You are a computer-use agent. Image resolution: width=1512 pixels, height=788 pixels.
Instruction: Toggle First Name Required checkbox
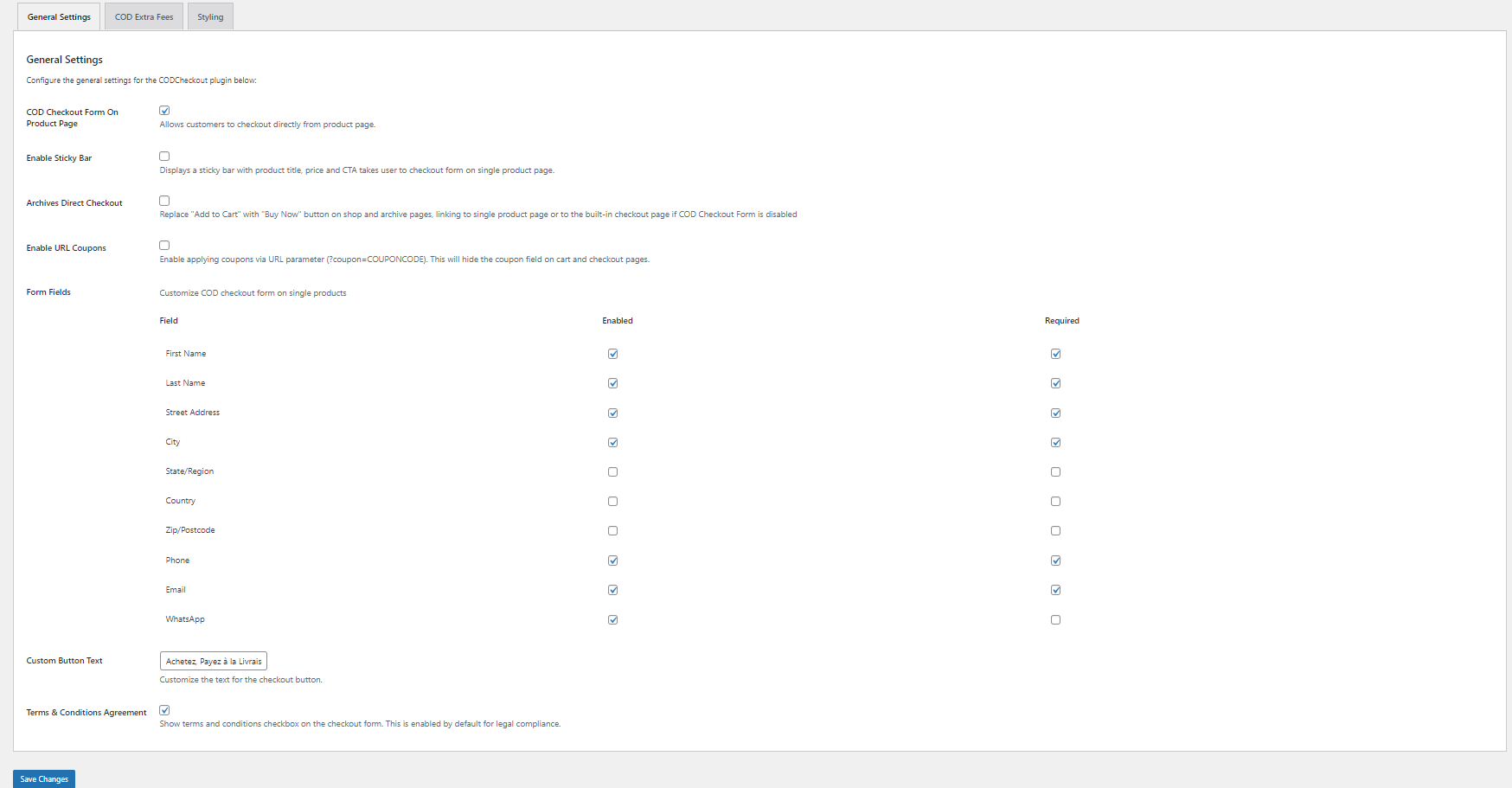click(1056, 354)
